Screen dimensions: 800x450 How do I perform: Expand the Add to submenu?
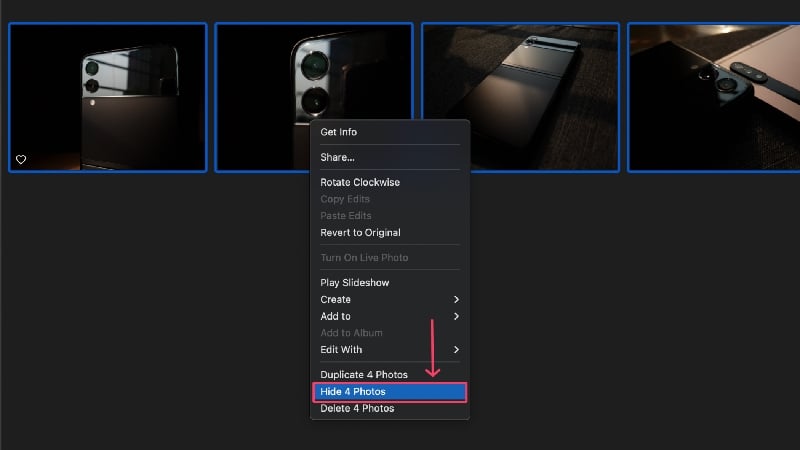390,316
